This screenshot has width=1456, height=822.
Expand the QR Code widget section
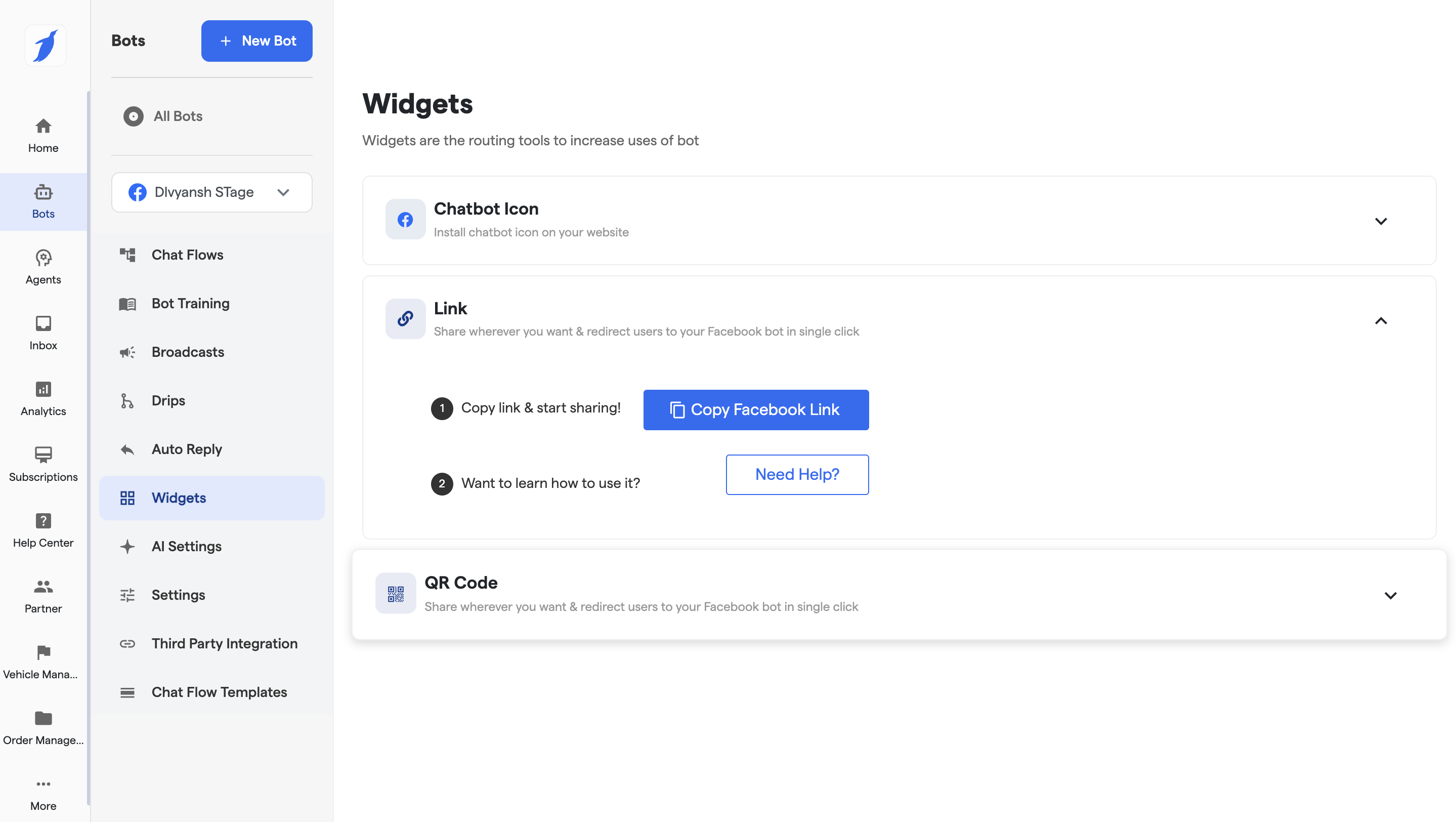pyautogui.click(x=1390, y=595)
